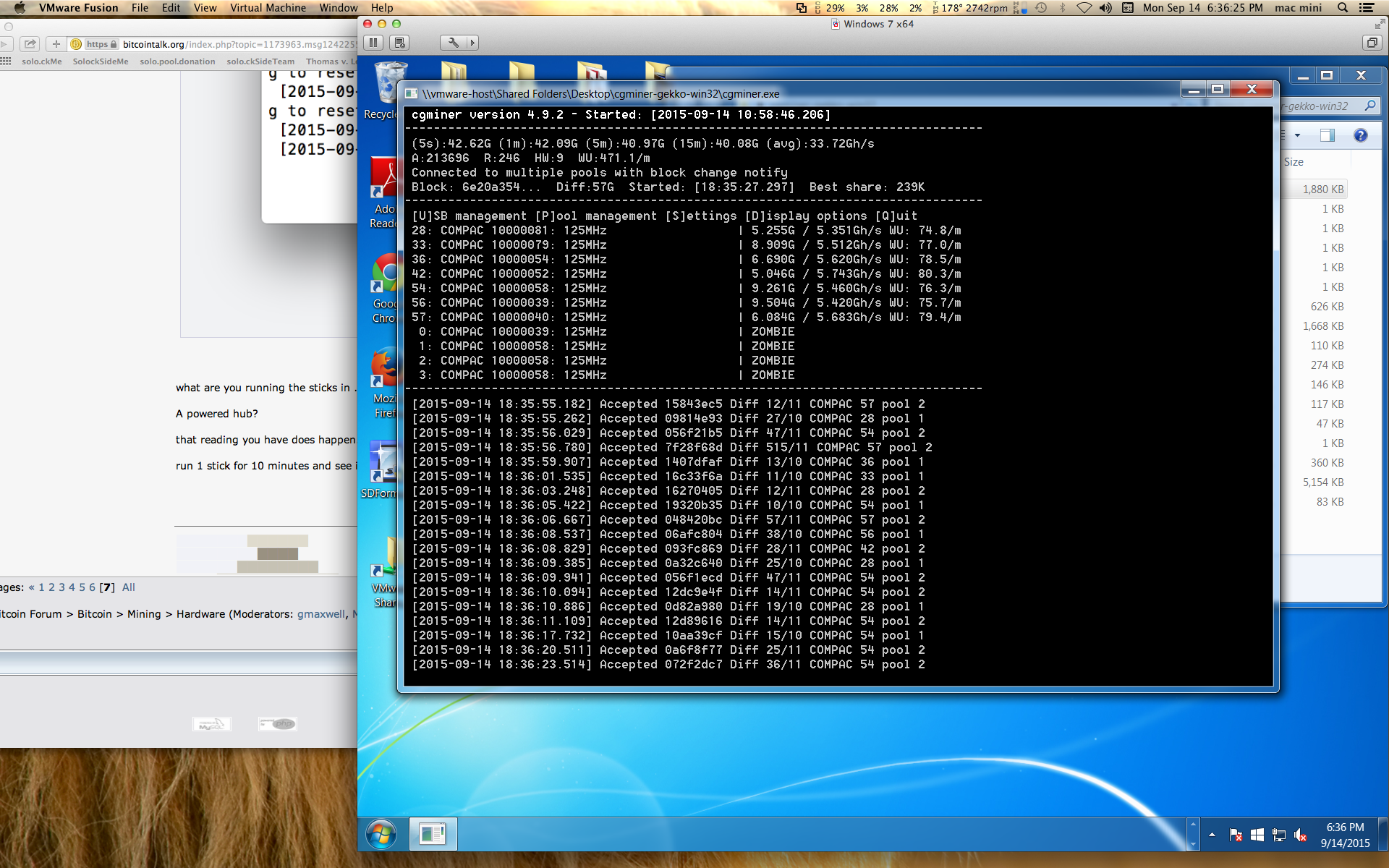The width and height of the screenshot is (1389, 868).
Task: Open solo.pool.donation bookmark
Action: 177,61
